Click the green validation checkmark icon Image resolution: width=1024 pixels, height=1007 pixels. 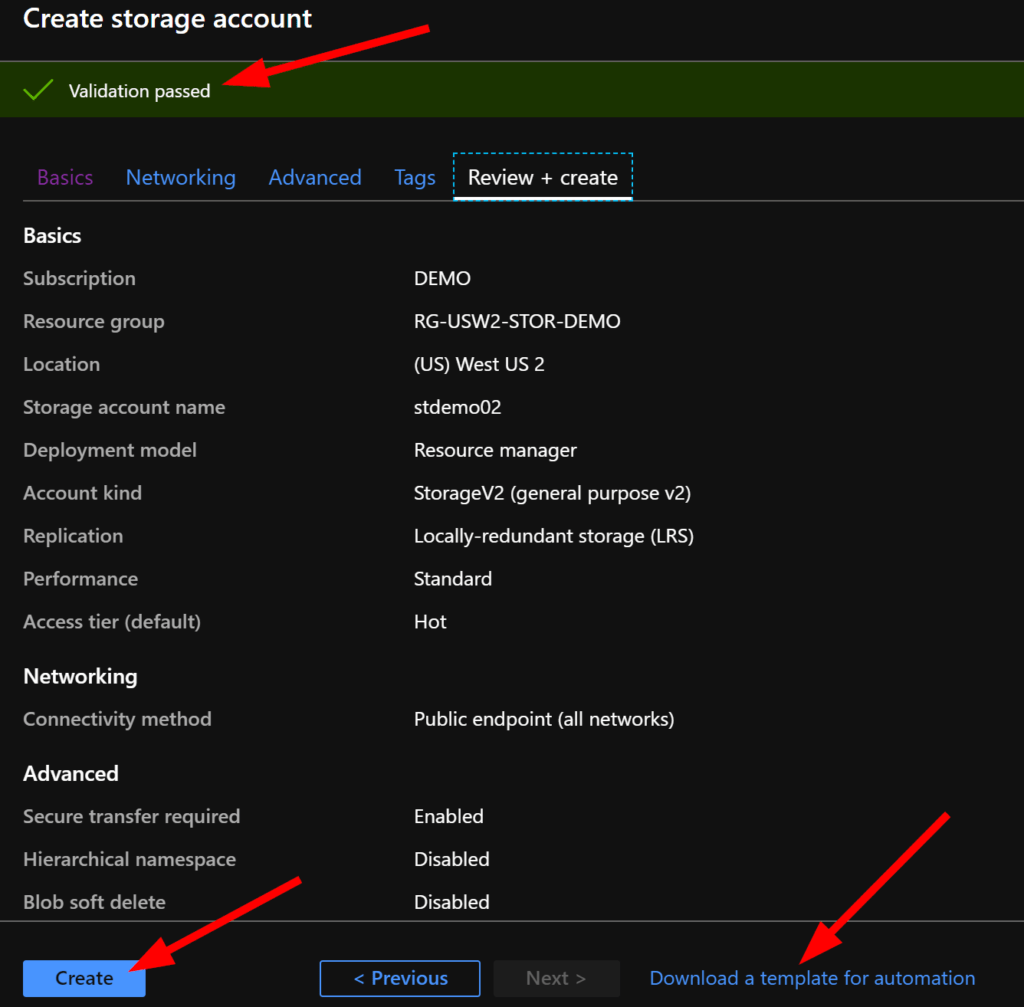click(37, 89)
